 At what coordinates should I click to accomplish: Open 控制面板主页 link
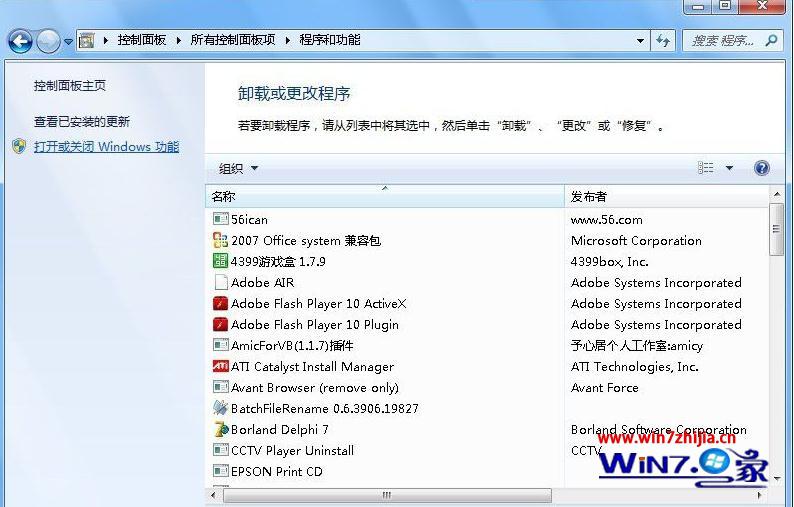tap(70, 86)
